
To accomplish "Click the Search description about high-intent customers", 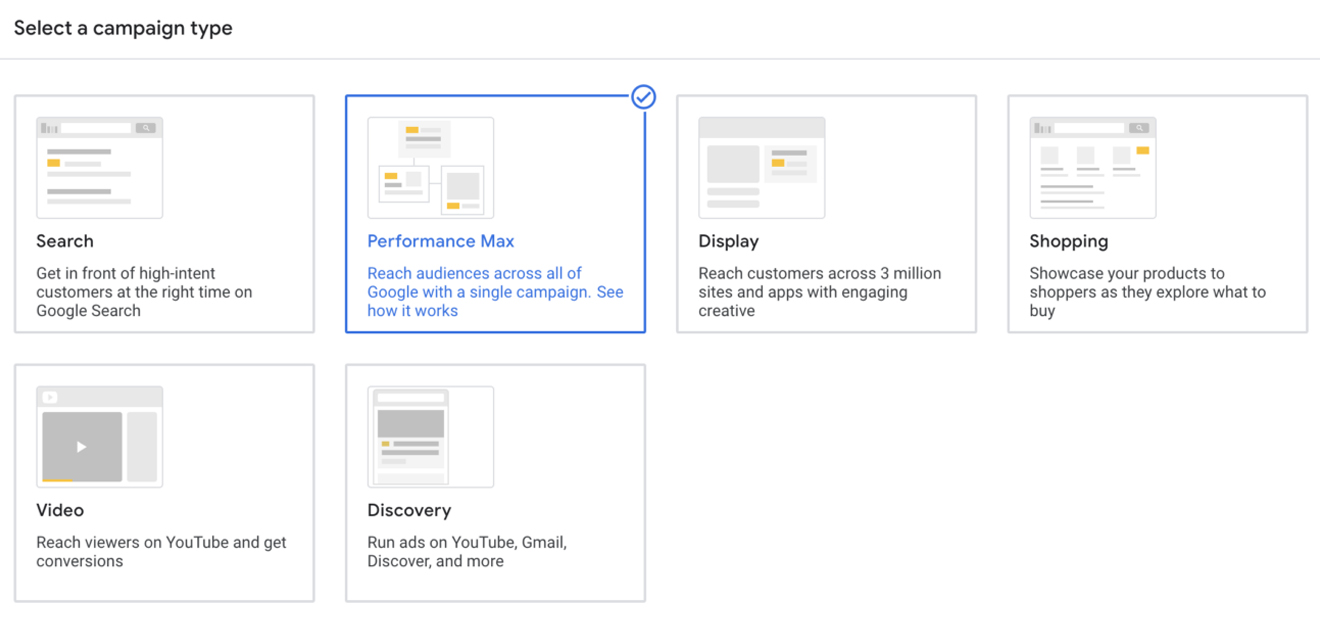I will [144, 292].
